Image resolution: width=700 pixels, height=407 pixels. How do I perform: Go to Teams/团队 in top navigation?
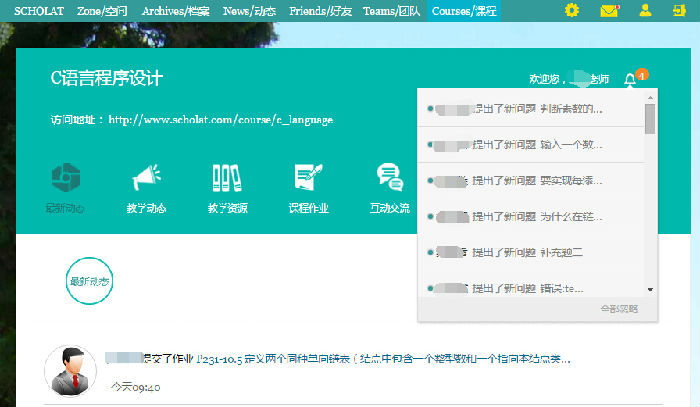[393, 11]
